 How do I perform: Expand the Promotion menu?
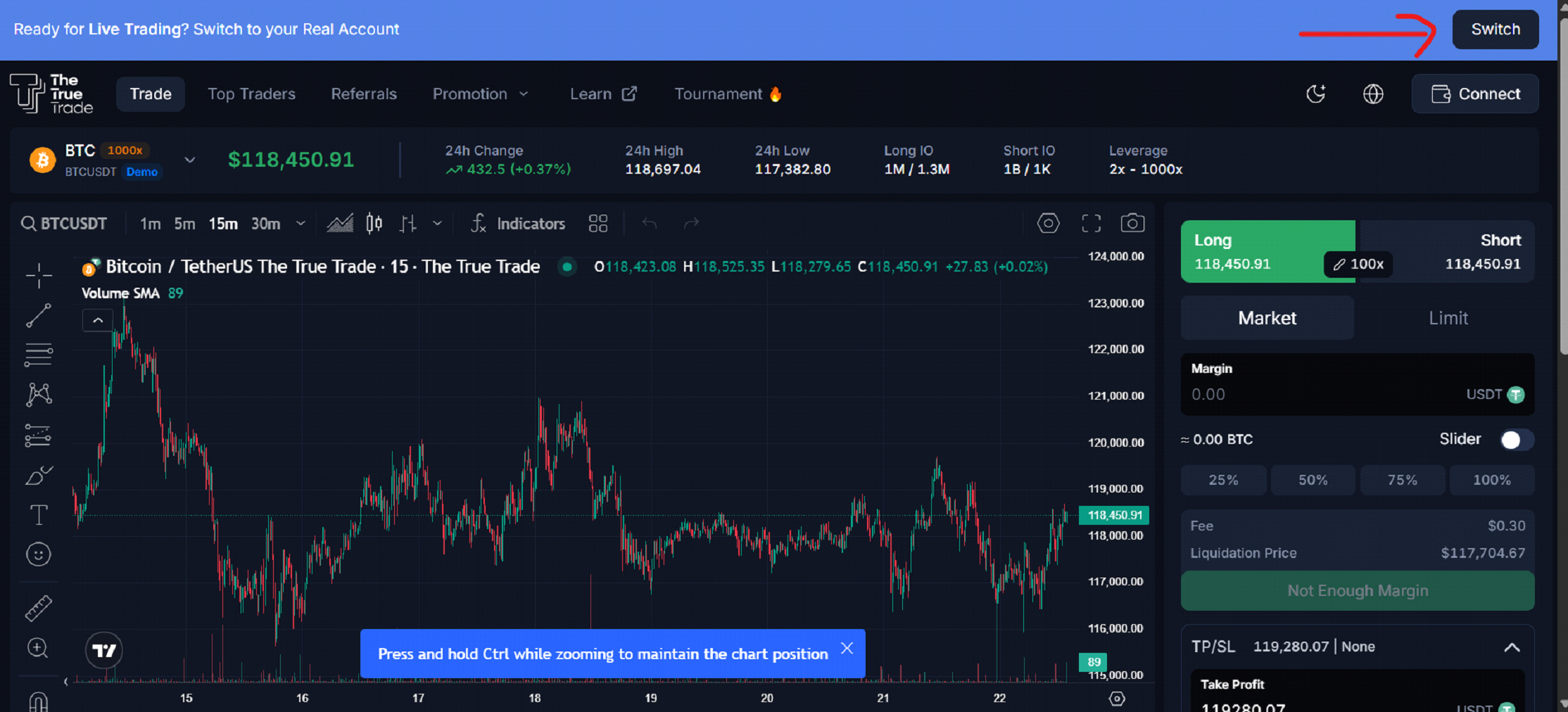[481, 94]
